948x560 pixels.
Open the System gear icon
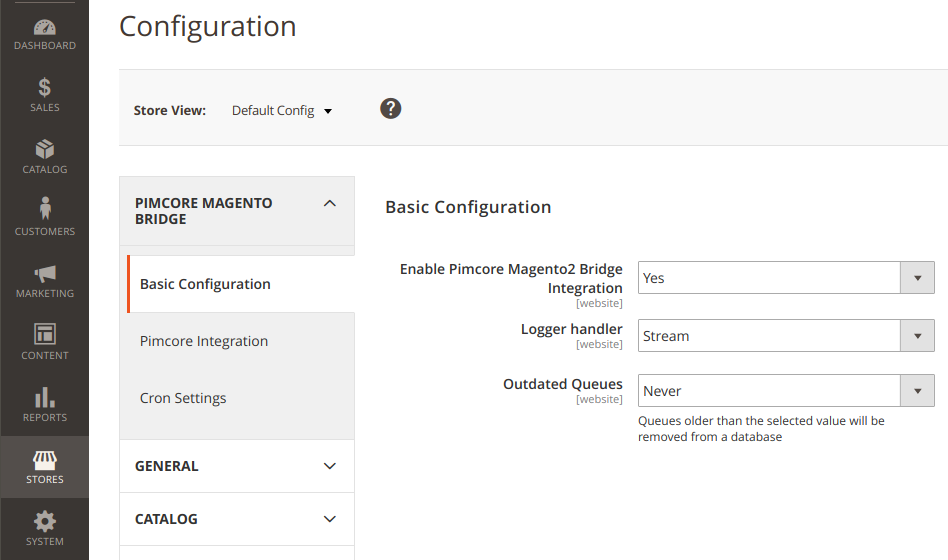(x=44, y=521)
